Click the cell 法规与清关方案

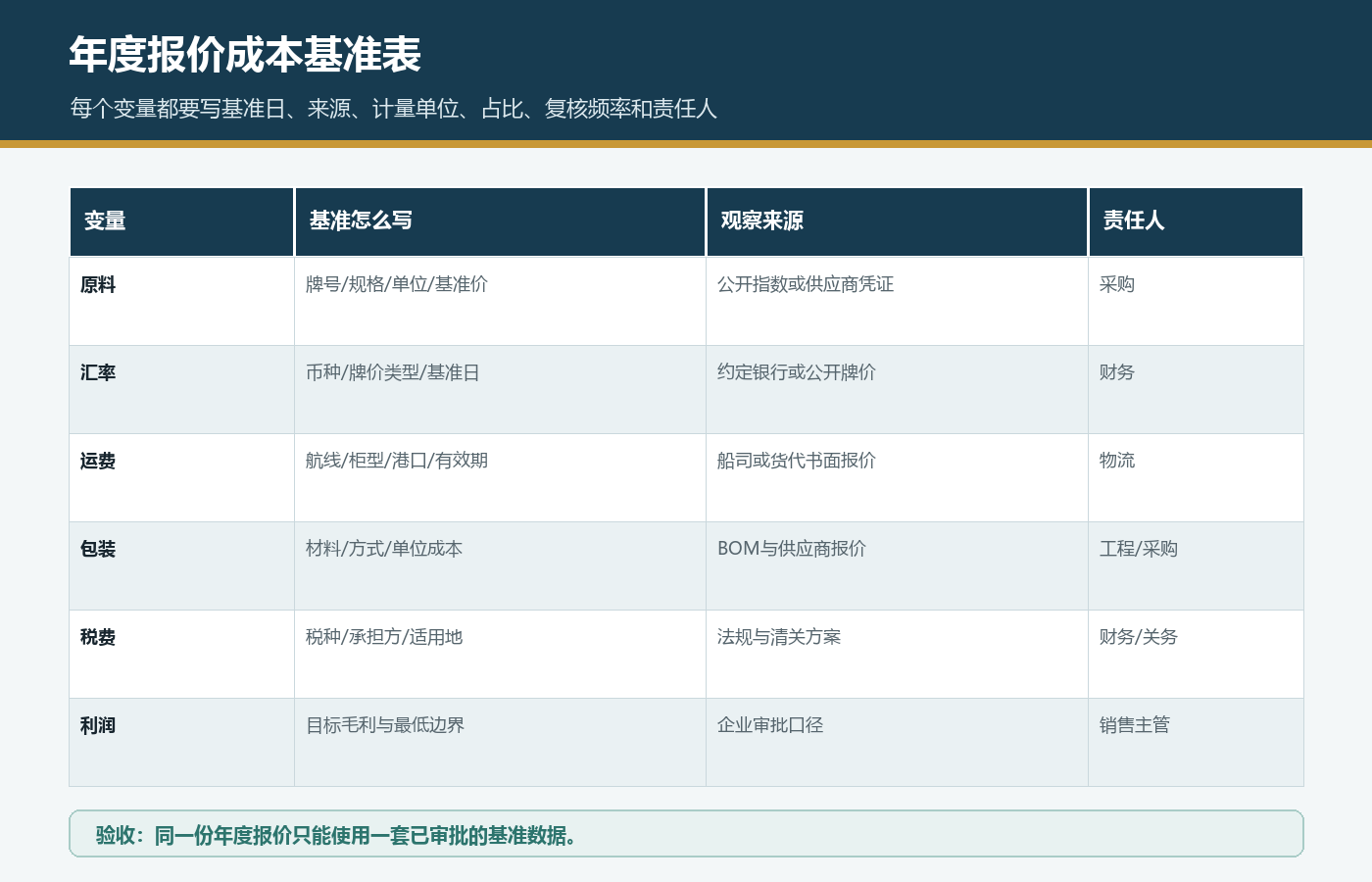click(897, 654)
